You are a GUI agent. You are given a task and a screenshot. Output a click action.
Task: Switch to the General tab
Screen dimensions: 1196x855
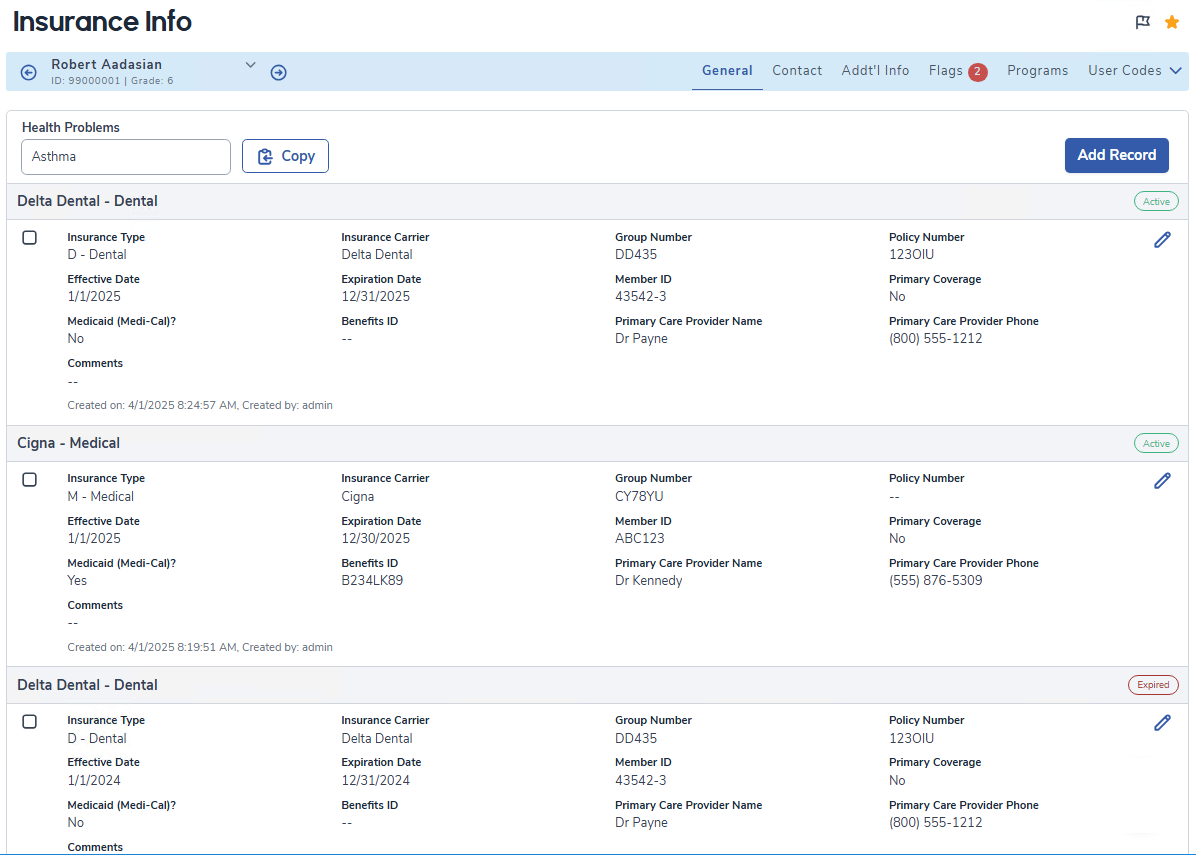pos(727,70)
